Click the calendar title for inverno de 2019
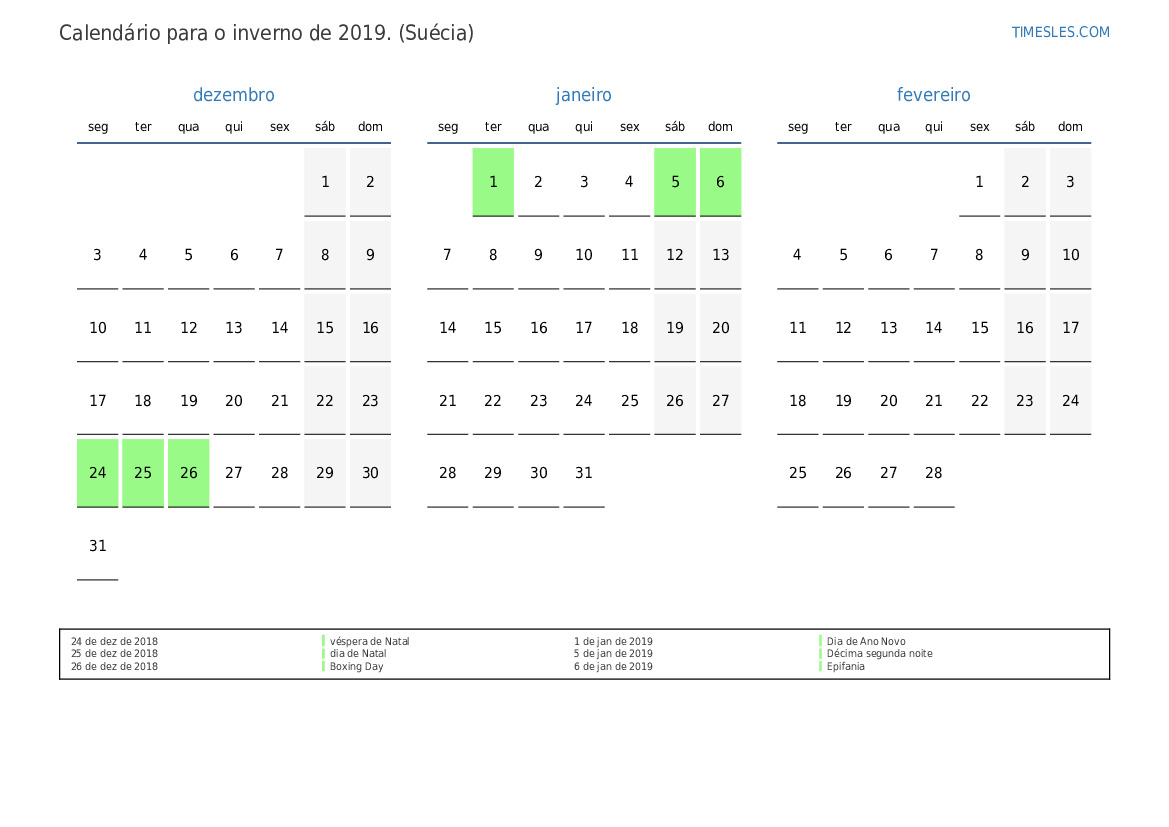1169x827 pixels. pos(266,33)
